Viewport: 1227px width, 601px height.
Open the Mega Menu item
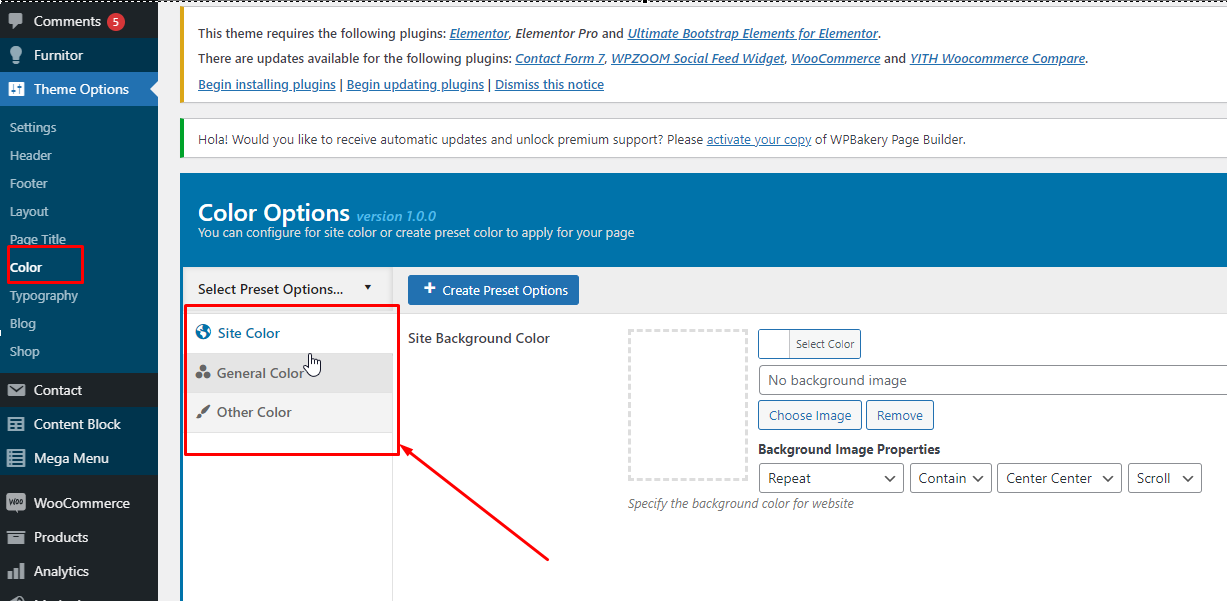tap(79, 458)
